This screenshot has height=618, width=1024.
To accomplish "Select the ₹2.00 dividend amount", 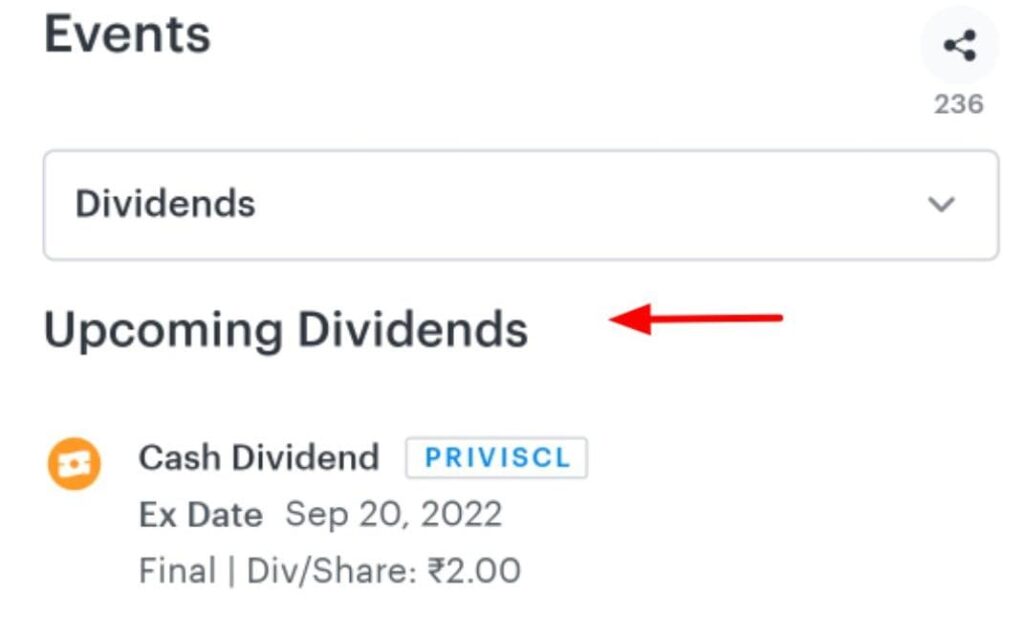I will [474, 571].
